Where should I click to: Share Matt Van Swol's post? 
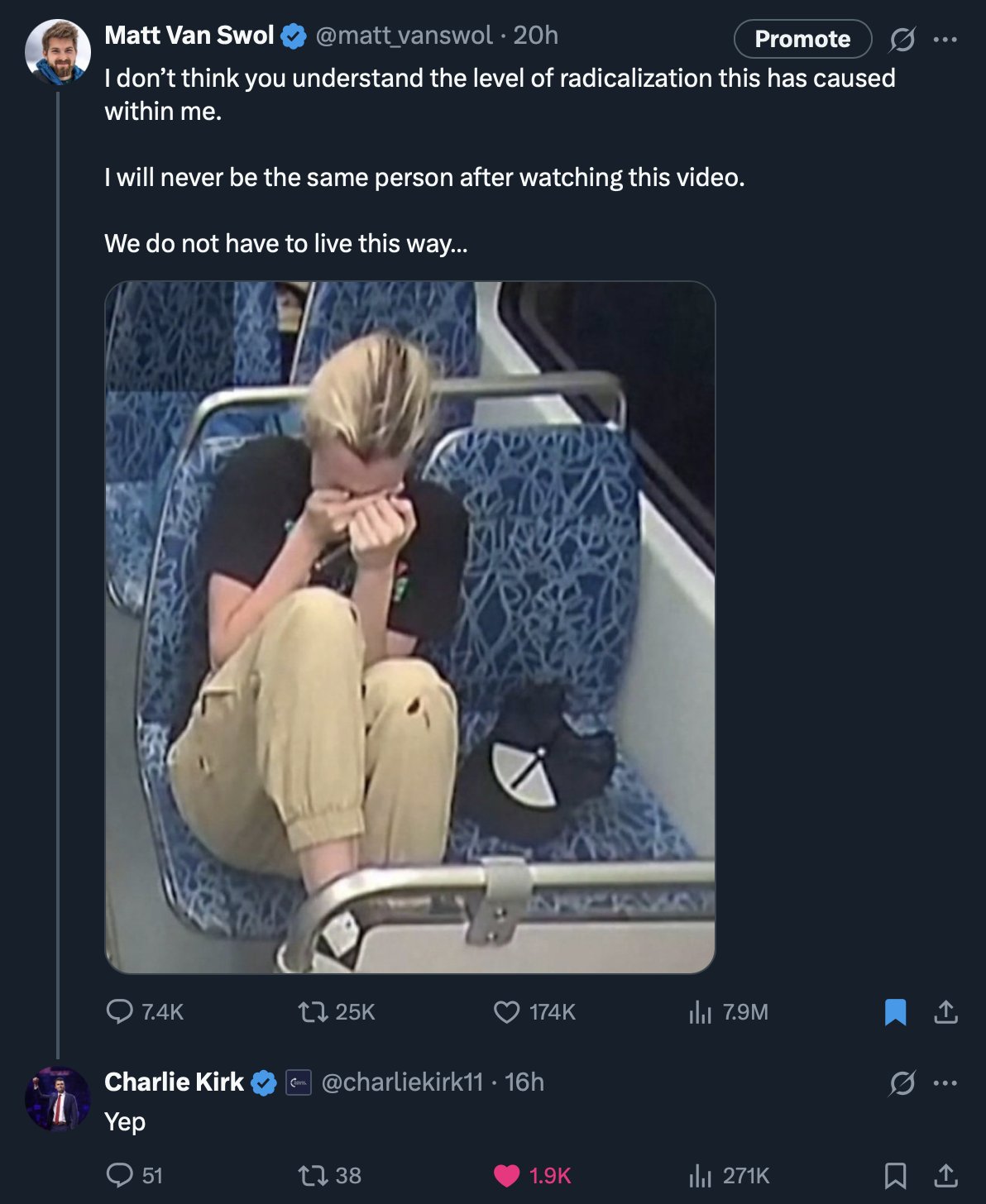point(945,1011)
